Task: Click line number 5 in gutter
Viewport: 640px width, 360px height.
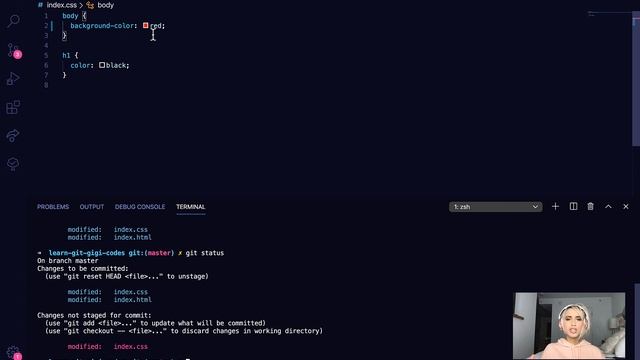Action: click(x=46, y=55)
